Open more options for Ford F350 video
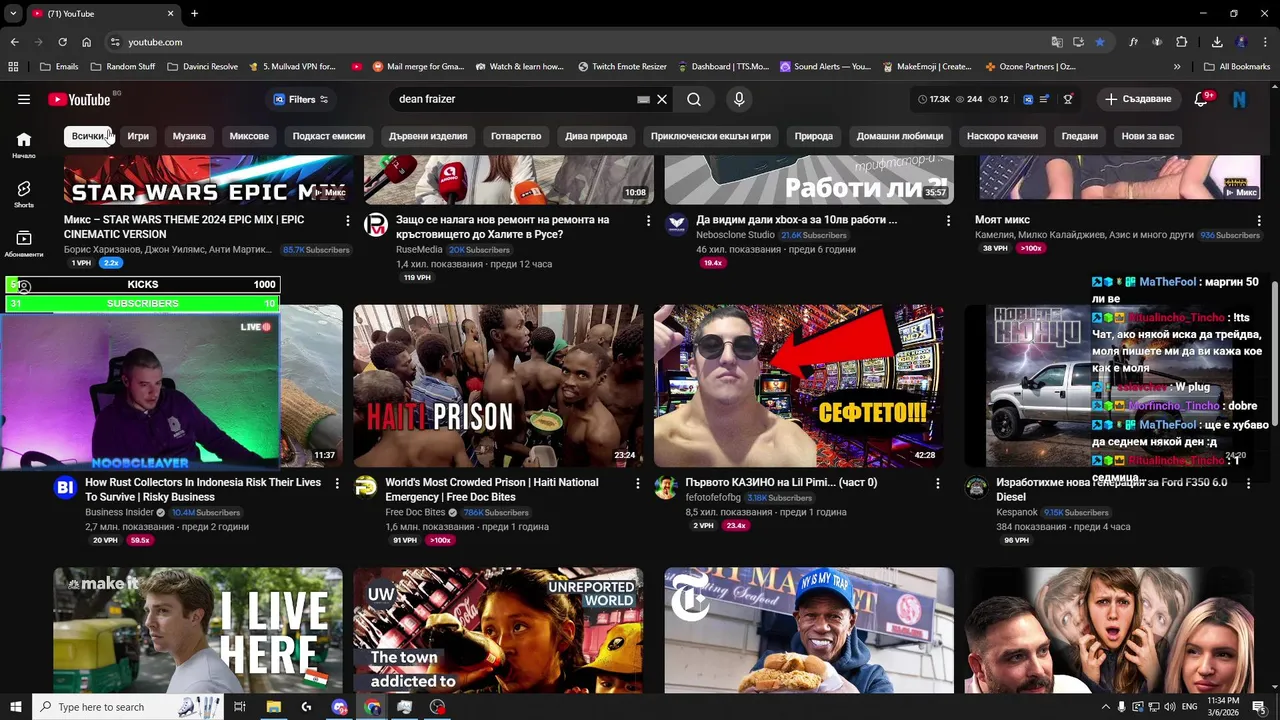Image resolution: width=1280 pixels, height=720 pixels. click(1249, 483)
